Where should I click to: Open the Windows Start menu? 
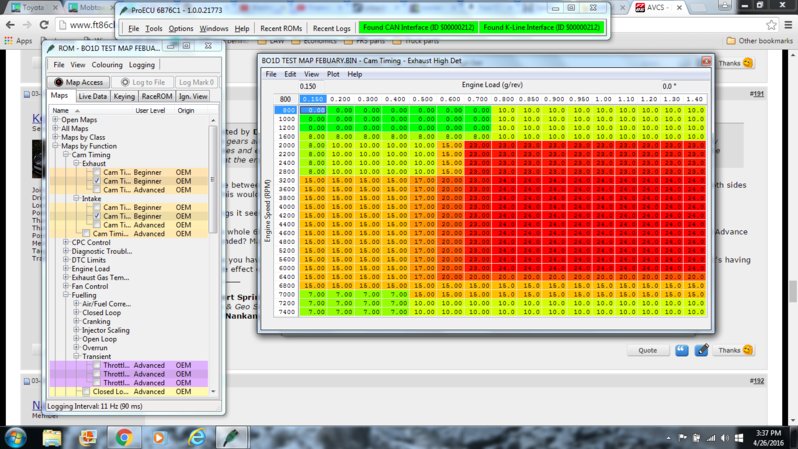coord(15,438)
